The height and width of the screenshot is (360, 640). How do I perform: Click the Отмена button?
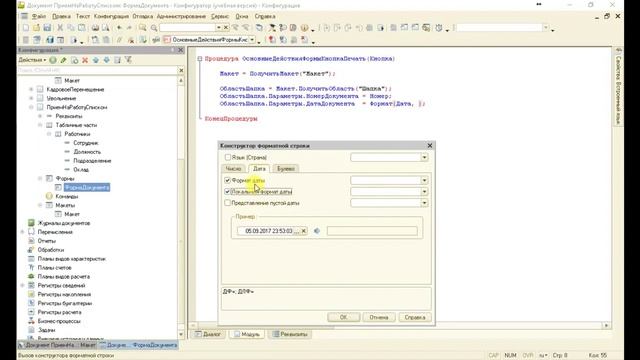point(379,317)
